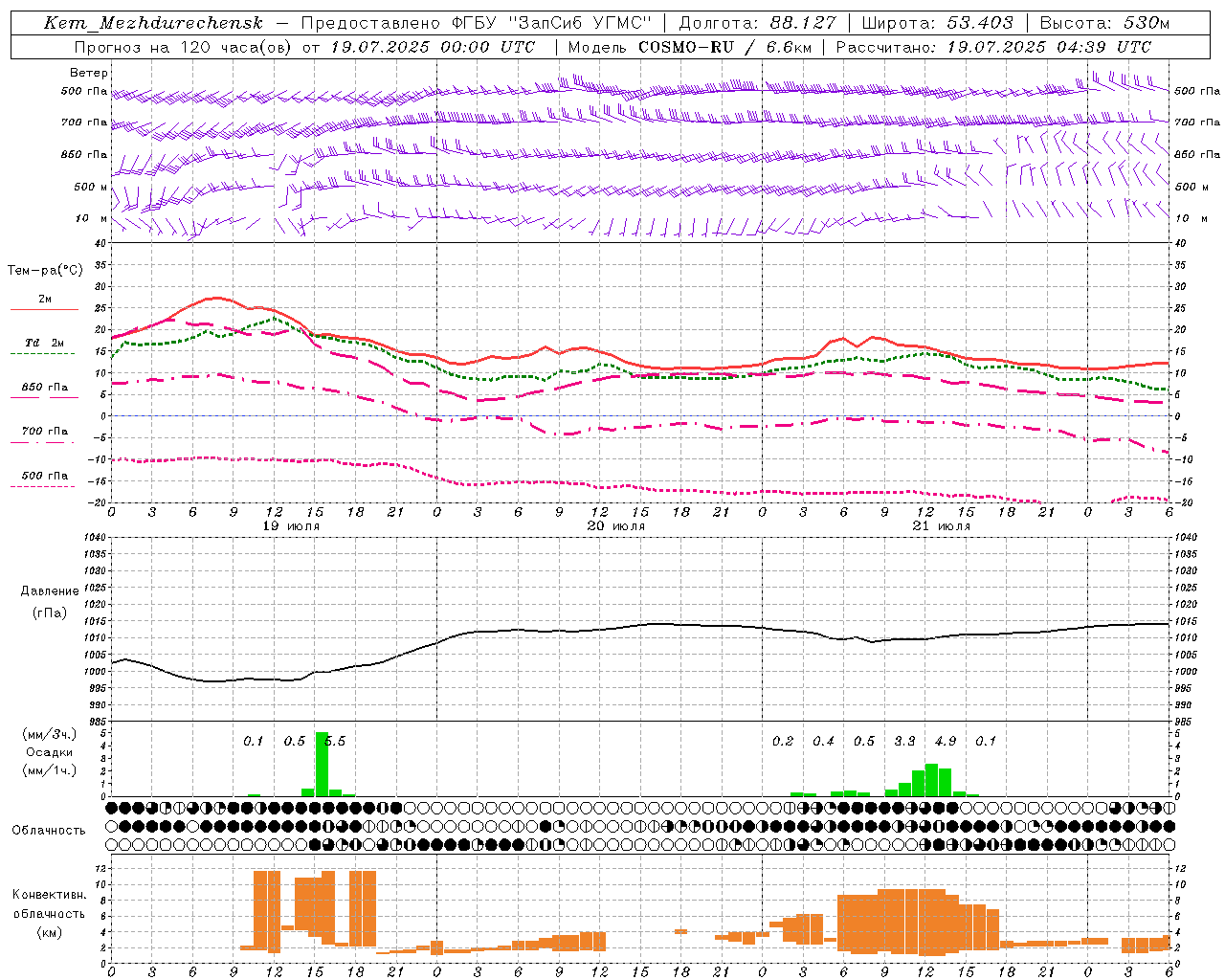Click the station name Kem_Mezhdurechensk in header

click(x=153, y=23)
